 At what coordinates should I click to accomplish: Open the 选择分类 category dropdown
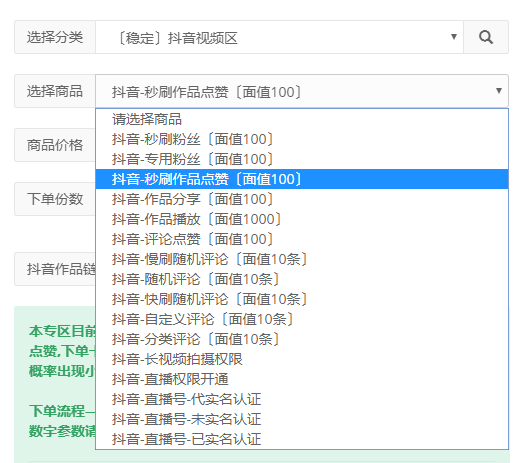279,37
